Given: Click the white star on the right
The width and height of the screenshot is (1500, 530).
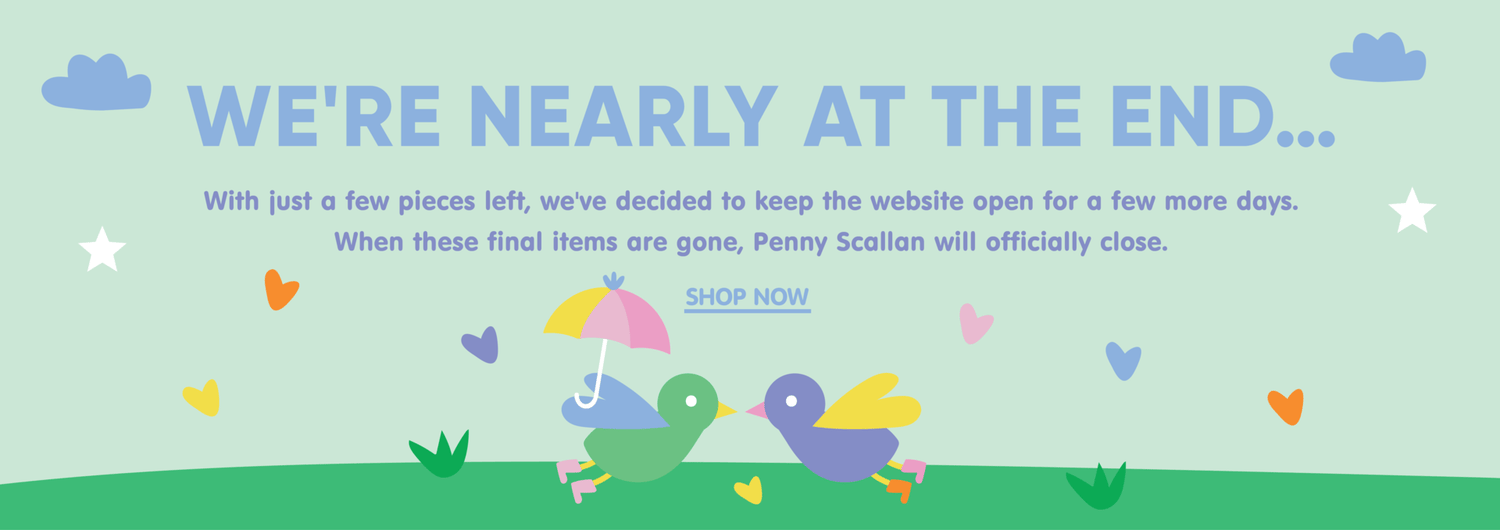Looking at the screenshot, I should [x=1412, y=211].
